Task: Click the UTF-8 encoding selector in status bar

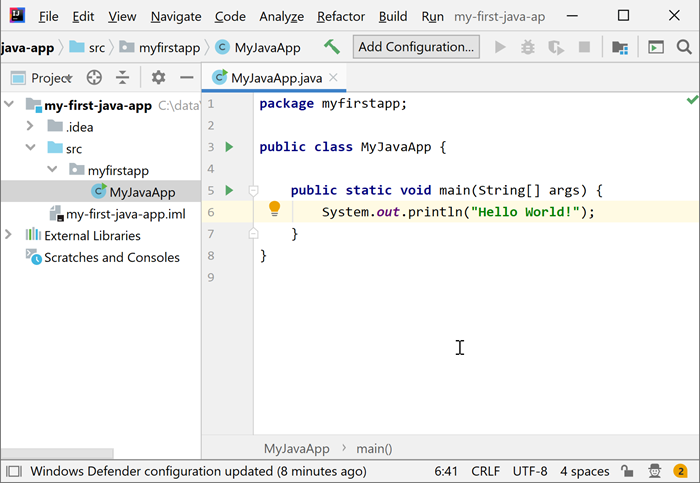Action: (x=530, y=471)
